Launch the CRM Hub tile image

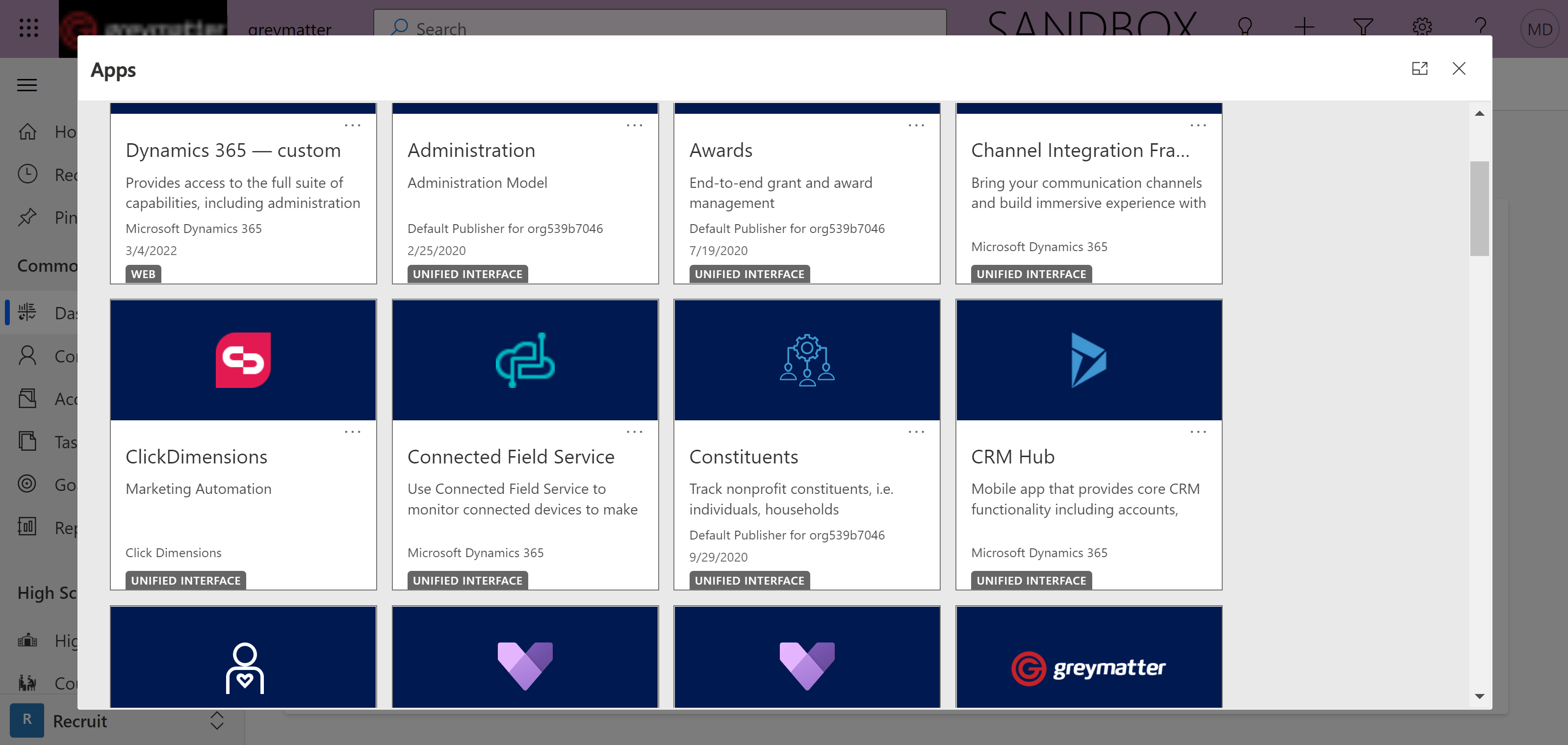coord(1089,360)
